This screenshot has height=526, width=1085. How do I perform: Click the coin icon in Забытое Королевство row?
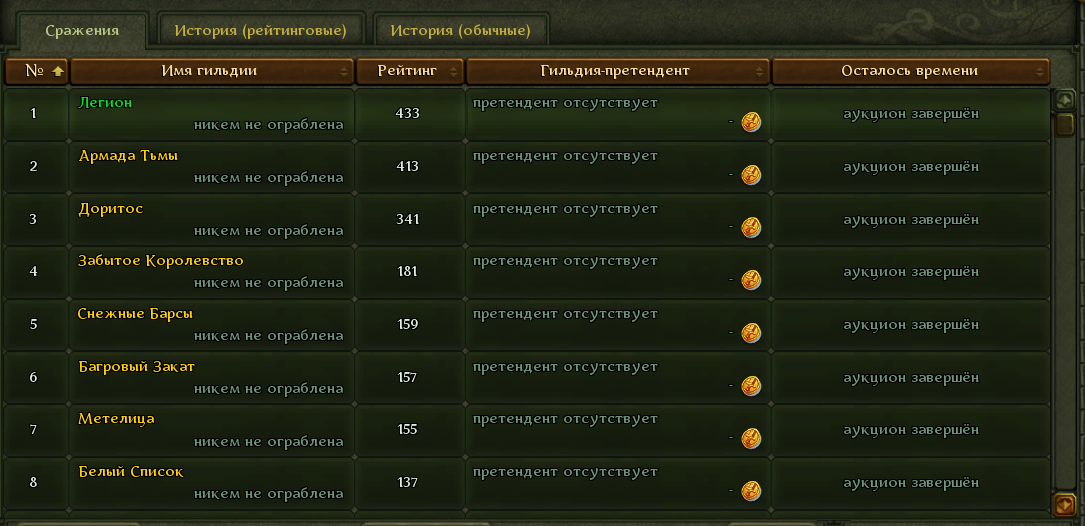(x=751, y=280)
